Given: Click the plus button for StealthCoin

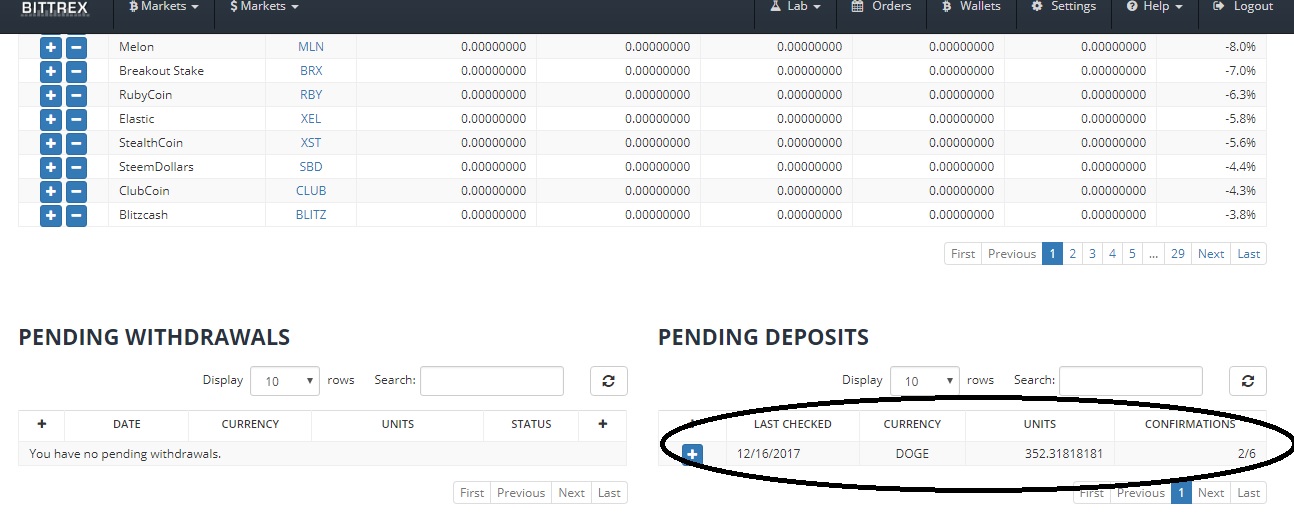Looking at the screenshot, I should (51, 143).
